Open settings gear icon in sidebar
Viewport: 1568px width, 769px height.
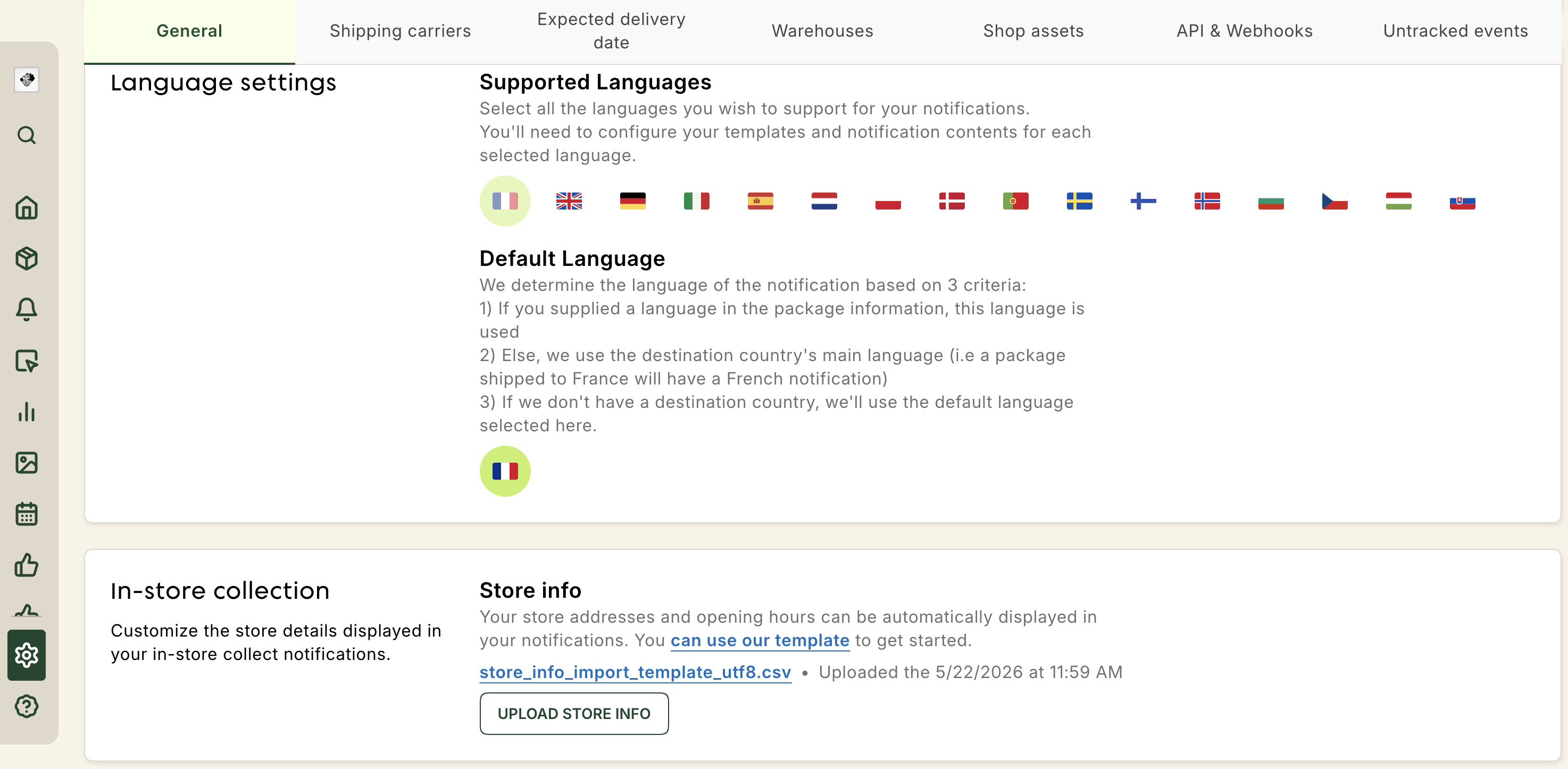point(26,655)
